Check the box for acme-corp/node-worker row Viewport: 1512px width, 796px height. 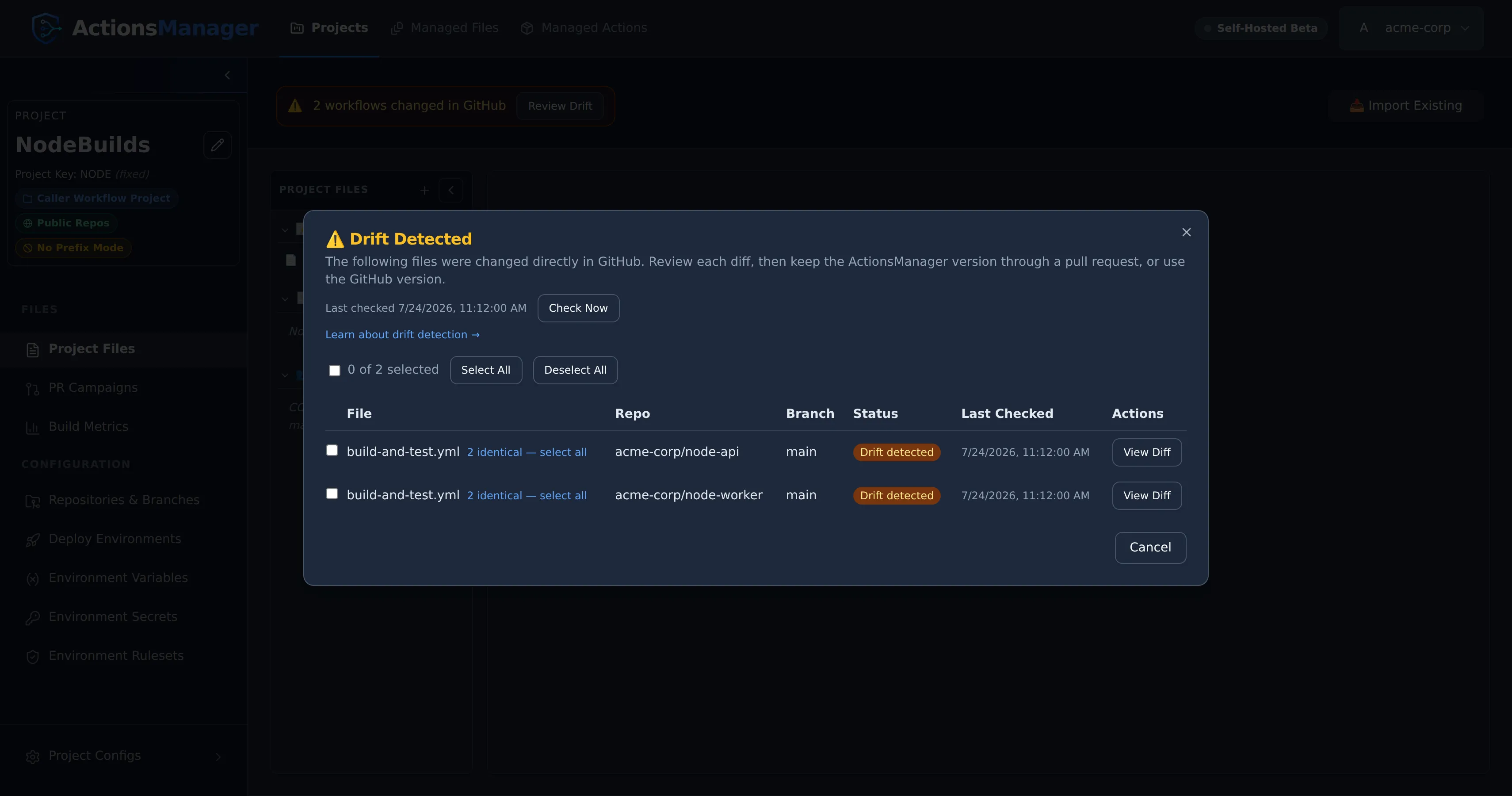332,494
